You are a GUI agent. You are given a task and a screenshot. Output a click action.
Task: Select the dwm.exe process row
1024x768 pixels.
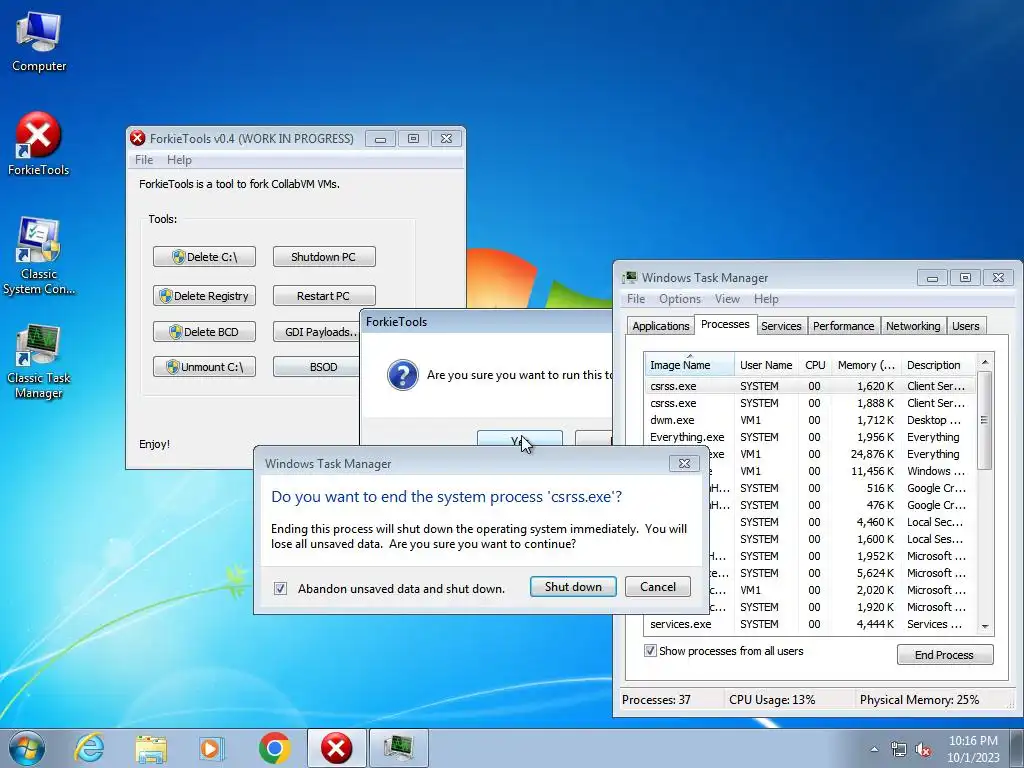click(810, 420)
